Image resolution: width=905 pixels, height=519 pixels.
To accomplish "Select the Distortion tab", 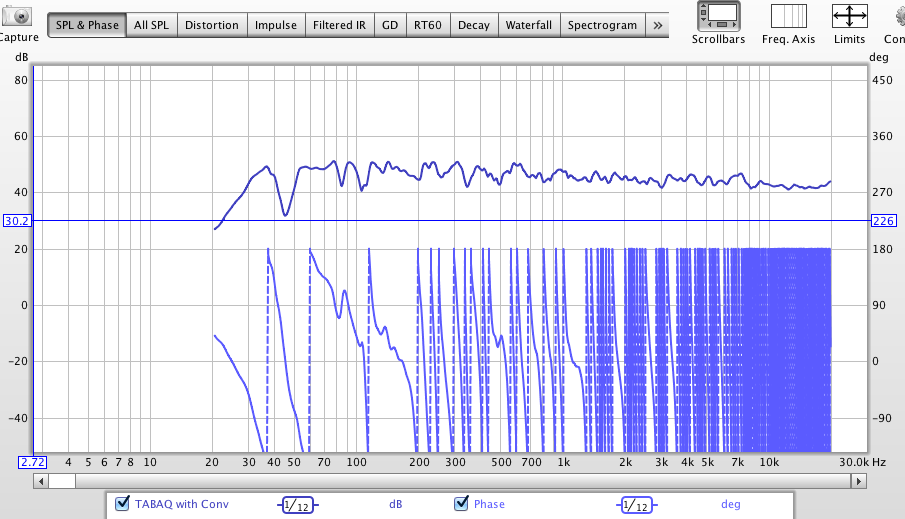I will coord(212,25).
